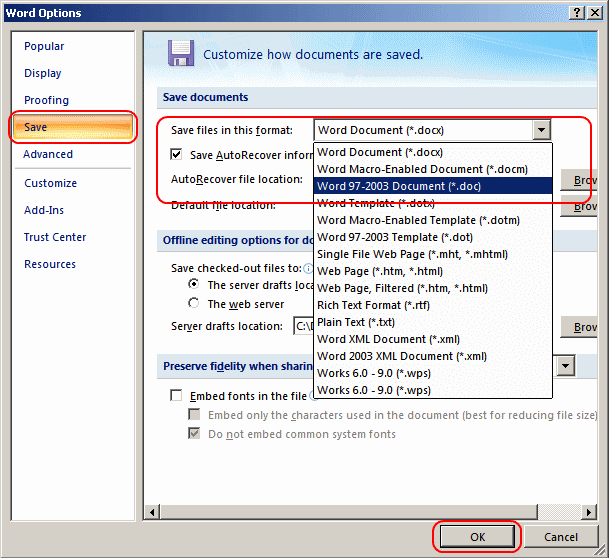609x558 pixels.
Task: Choose Word Macro-Enabled Template (*.dotm)
Action: [x=433, y=220]
